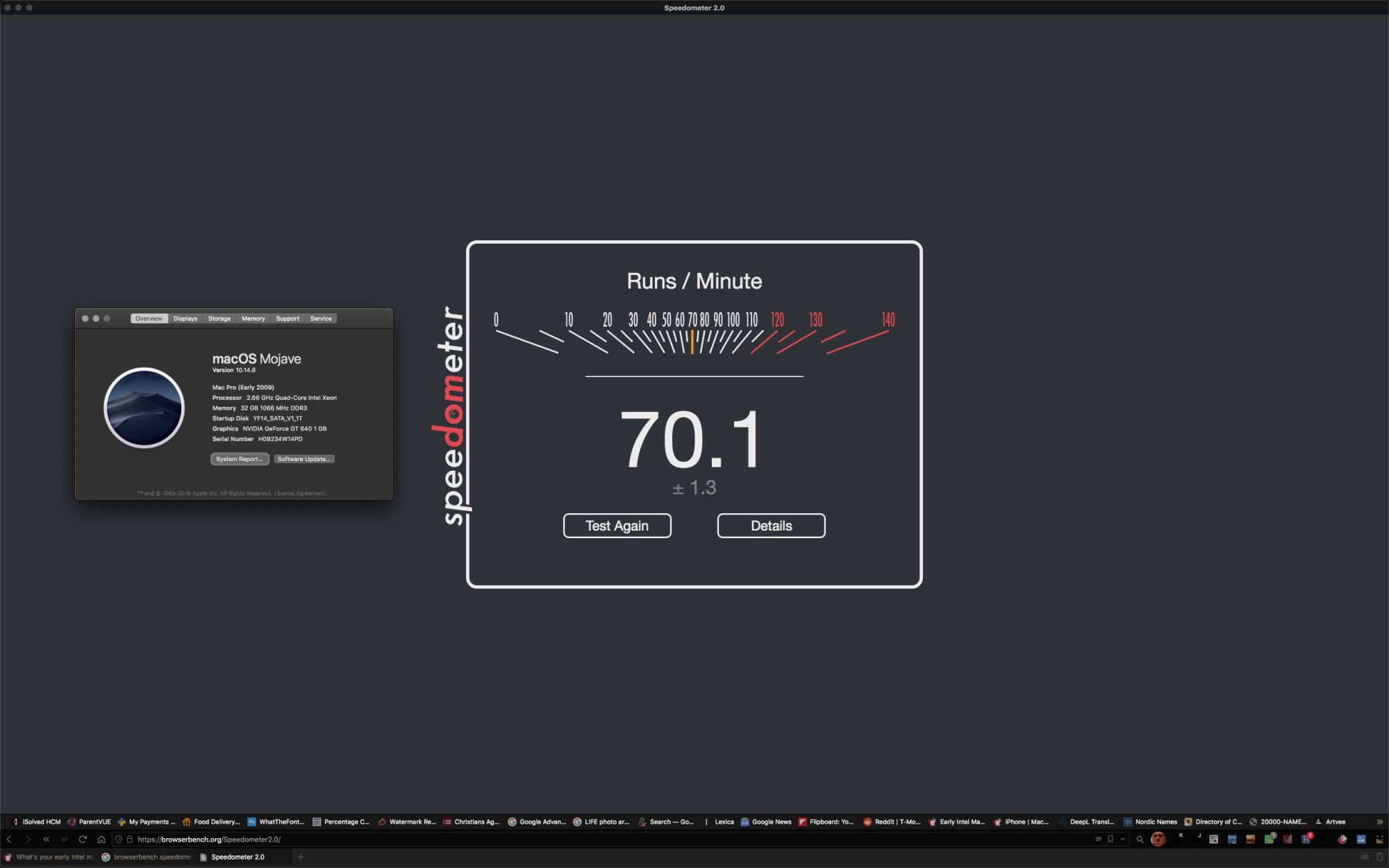Click the Details button
This screenshot has height=868, width=1389.
(771, 526)
